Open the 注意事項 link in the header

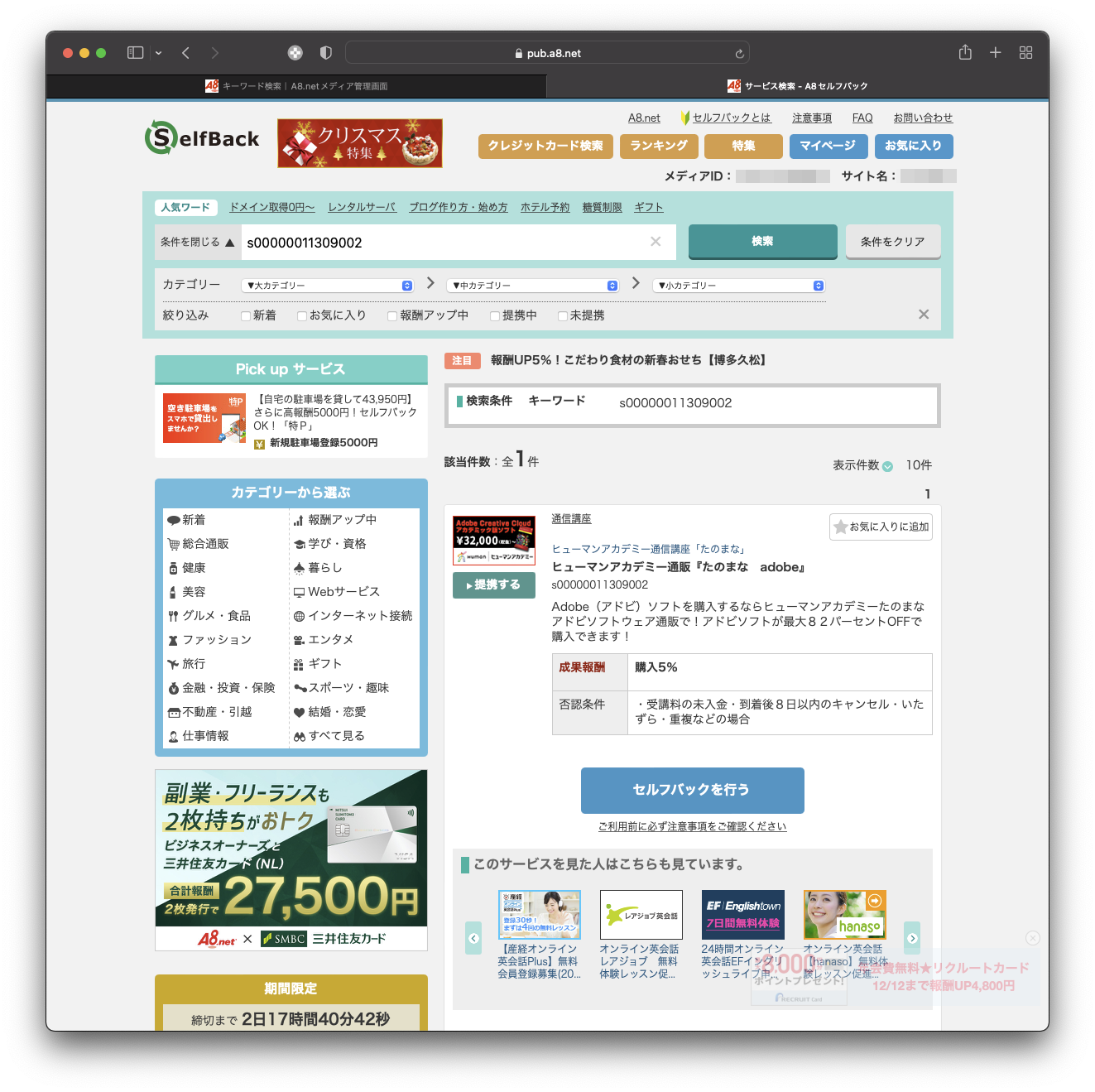click(x=812, y=118)
